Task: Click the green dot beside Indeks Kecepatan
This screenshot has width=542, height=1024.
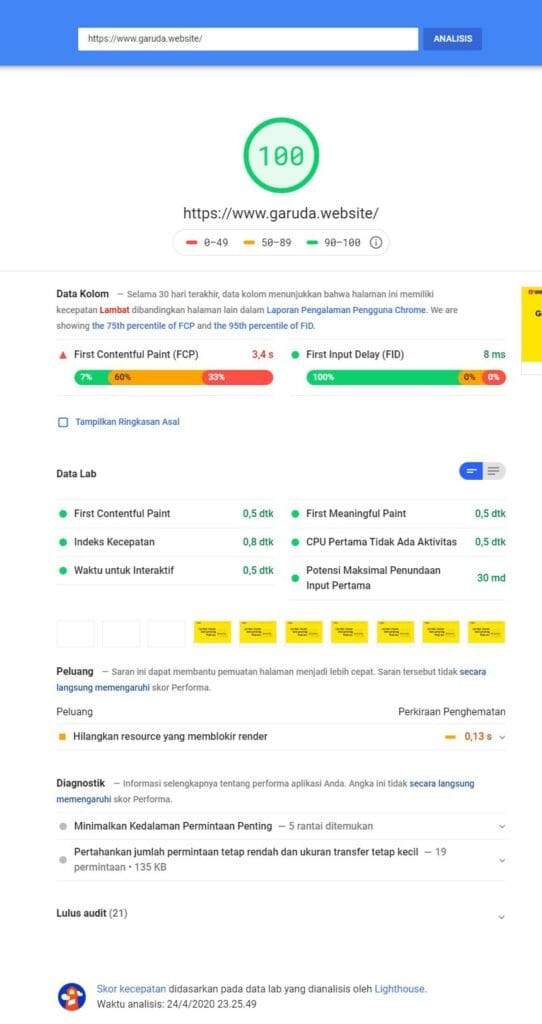Action: coord(63,542)
